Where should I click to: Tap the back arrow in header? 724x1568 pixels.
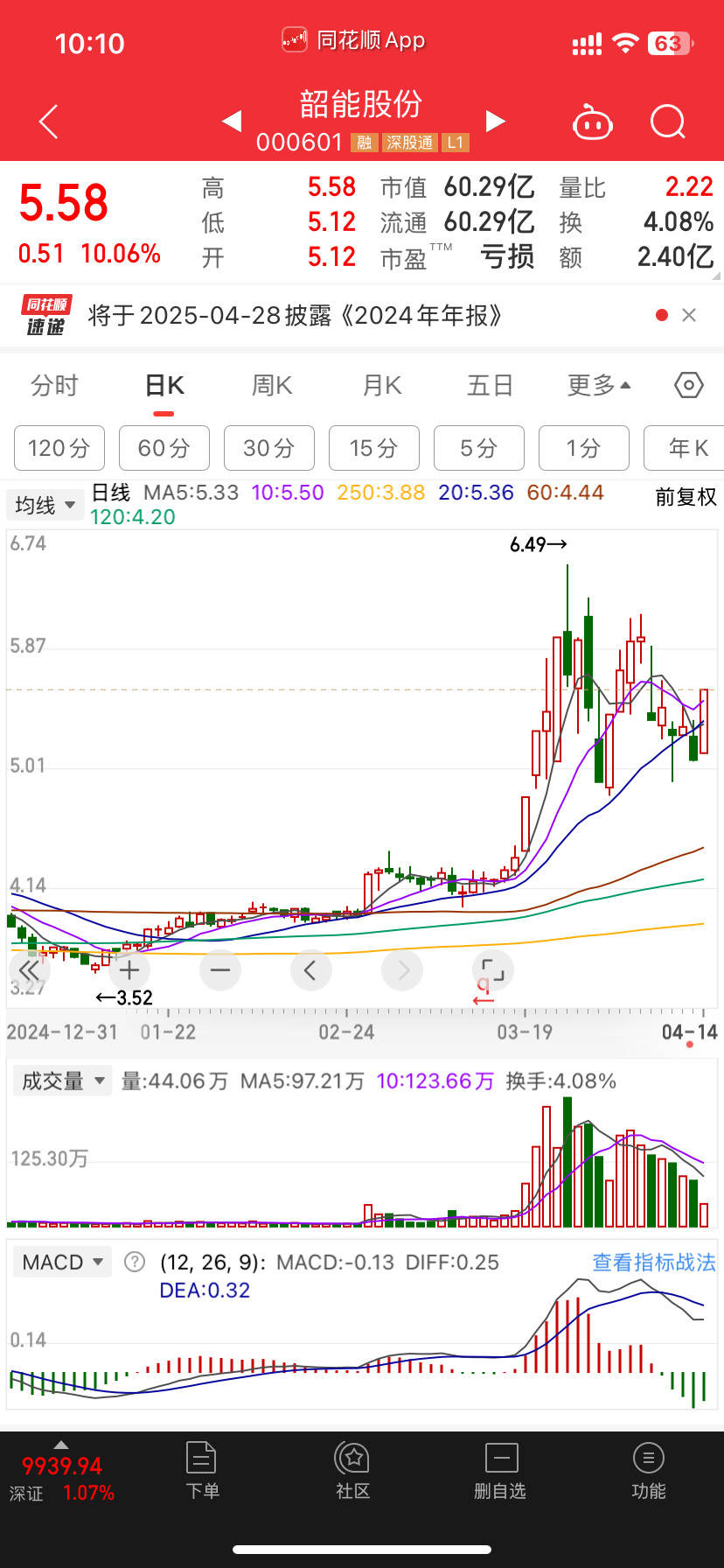[x=49, y=122]
